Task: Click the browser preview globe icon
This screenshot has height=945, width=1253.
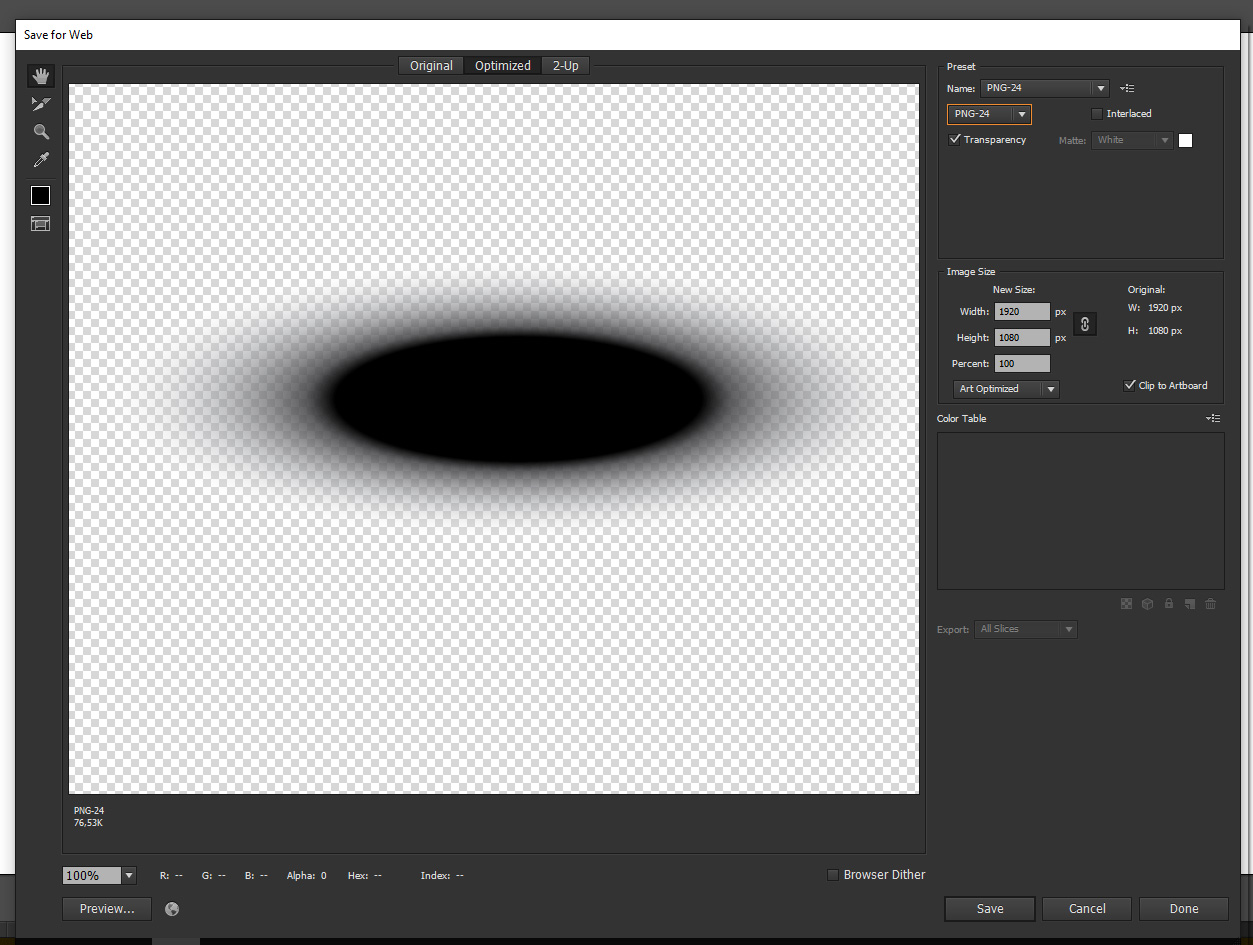Action: click(172, 909)
